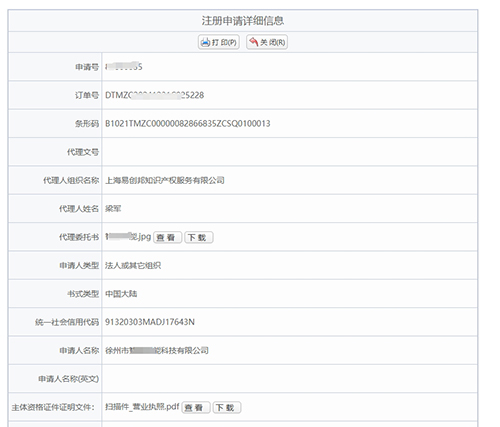Click the 打印(P) print button
Screen dimensions: 500x427
tap(219, 42)
